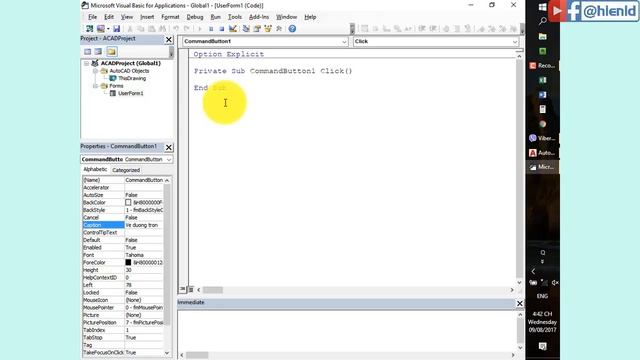
Task: Open the Tools menu
Action: click(x=235, y=17)
